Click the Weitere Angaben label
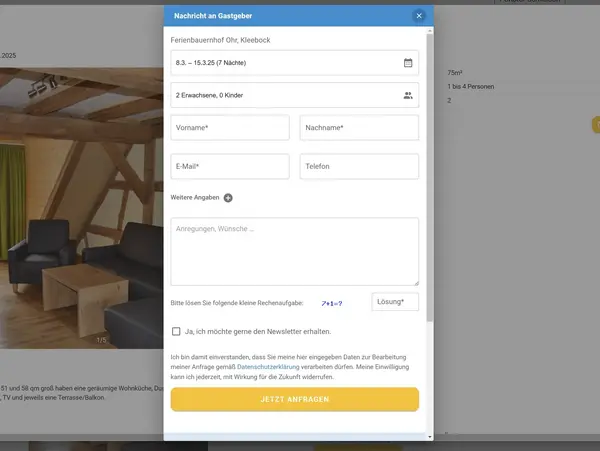The height and width of the screenshot is (451, 600). coord(195,197)
